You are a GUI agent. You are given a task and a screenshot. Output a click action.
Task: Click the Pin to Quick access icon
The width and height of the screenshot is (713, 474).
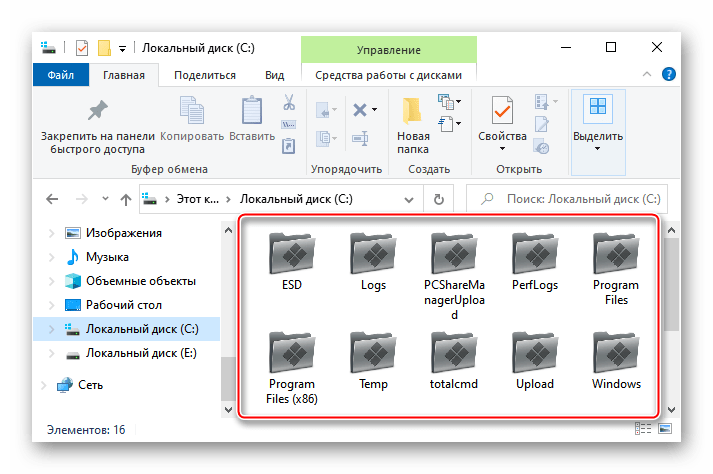97,110
